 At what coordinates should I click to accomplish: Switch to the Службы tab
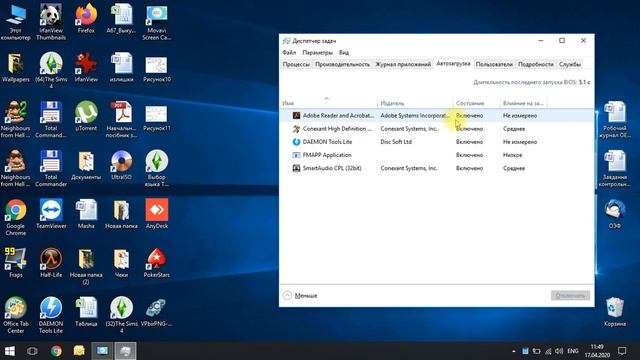(x=569, y=64)
